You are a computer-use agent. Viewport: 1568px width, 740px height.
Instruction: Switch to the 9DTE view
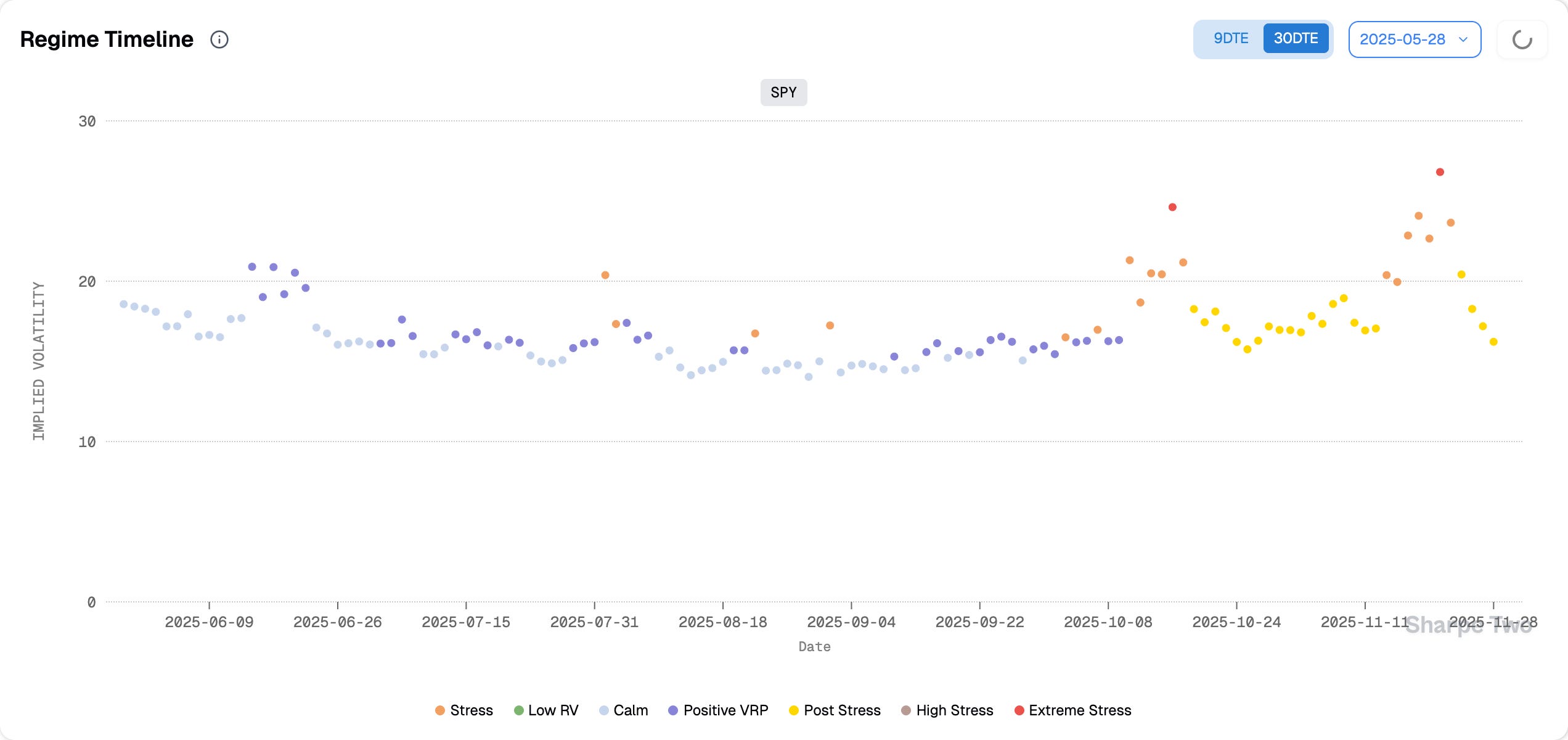(1230, 38)
